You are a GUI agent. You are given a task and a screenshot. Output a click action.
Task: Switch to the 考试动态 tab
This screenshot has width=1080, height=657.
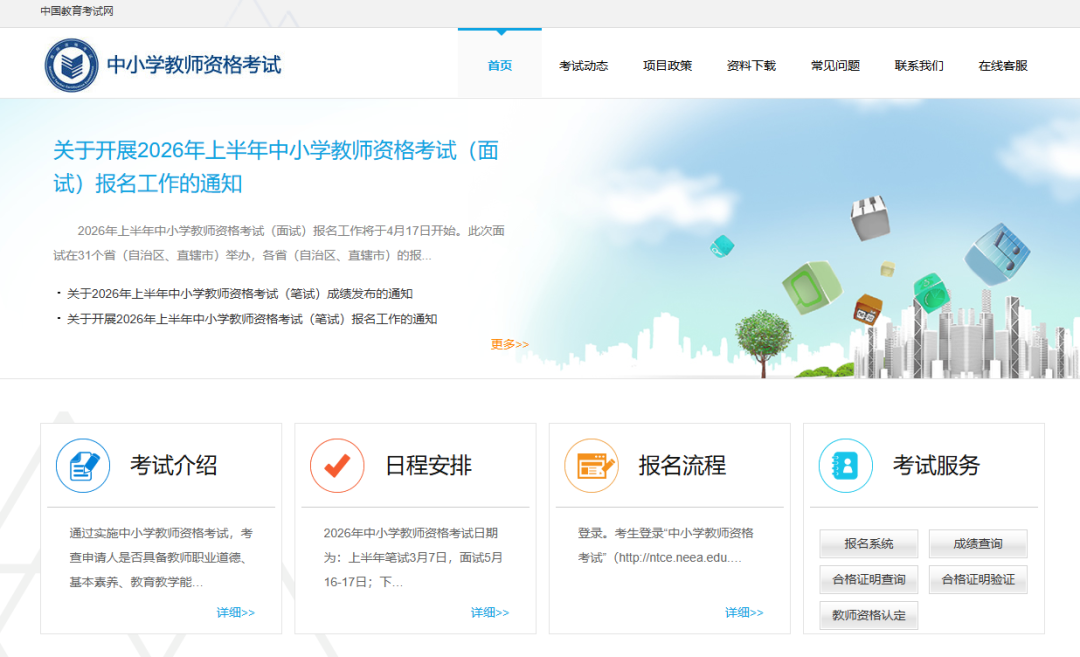pyautogui.click(x=583, y=64)
